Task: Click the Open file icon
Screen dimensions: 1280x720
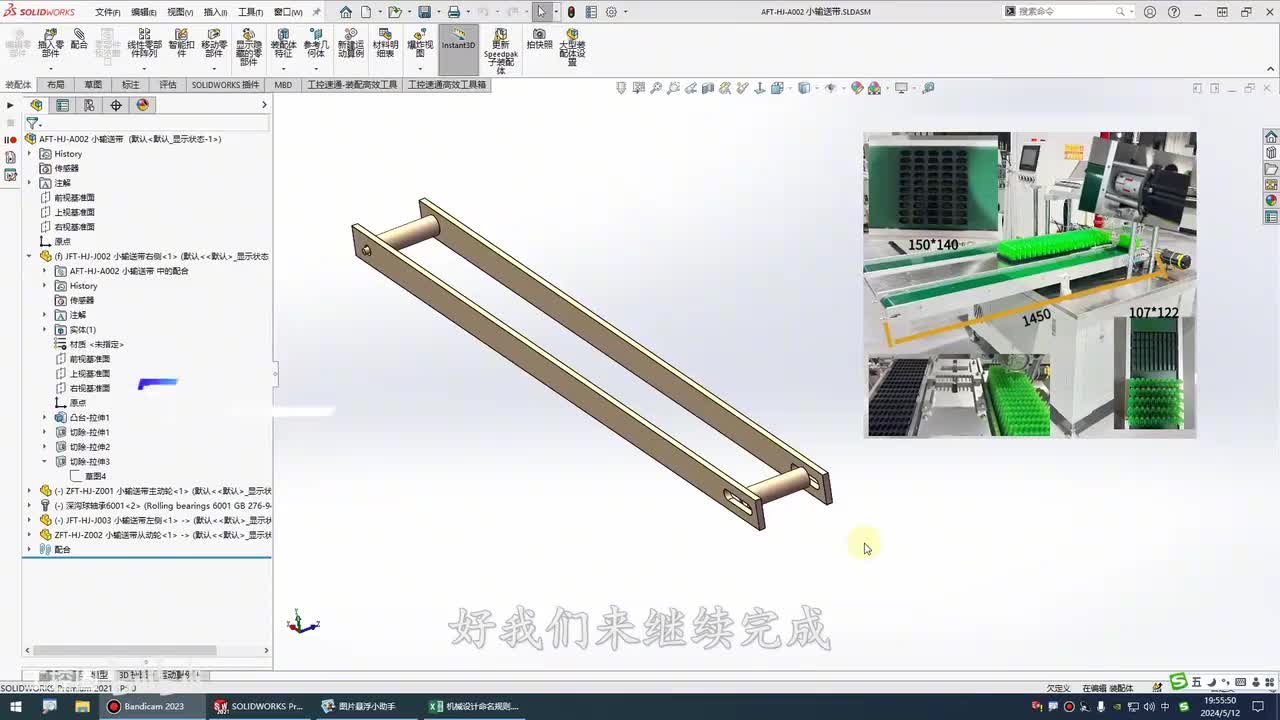Action: coord(394,12)
